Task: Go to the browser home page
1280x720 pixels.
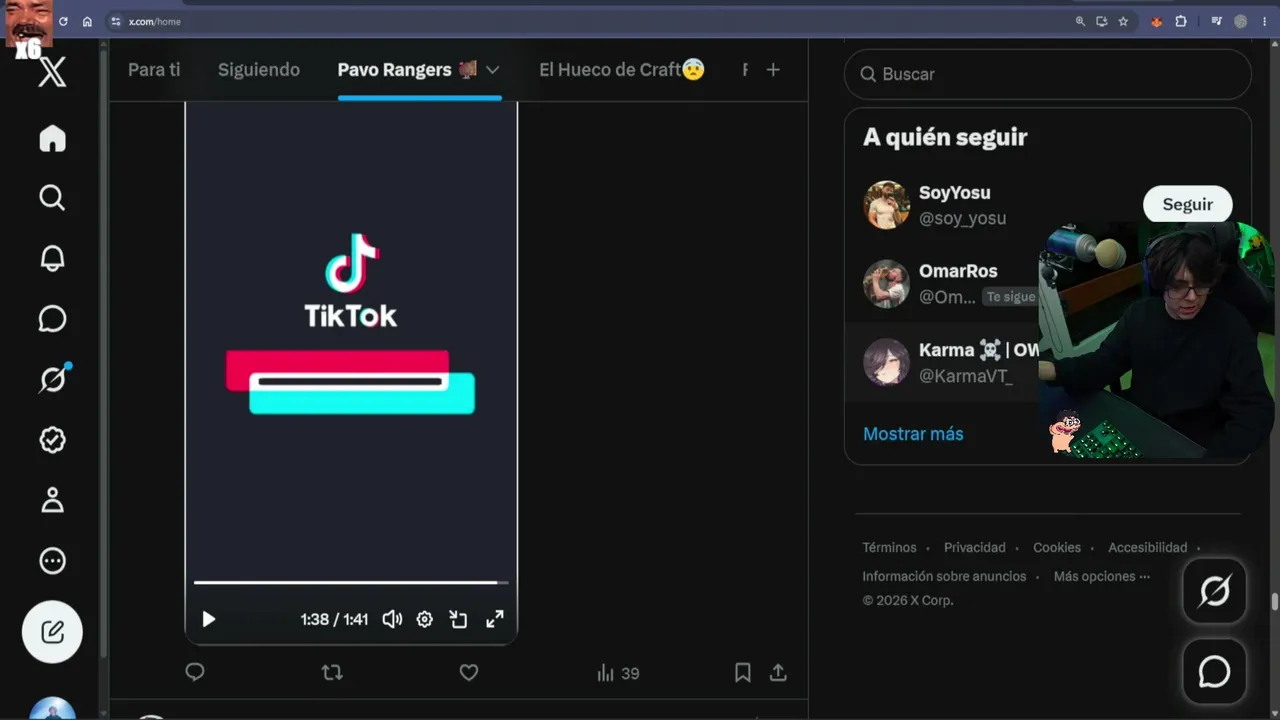Action: pyautogui.click(x=87, y=21)
